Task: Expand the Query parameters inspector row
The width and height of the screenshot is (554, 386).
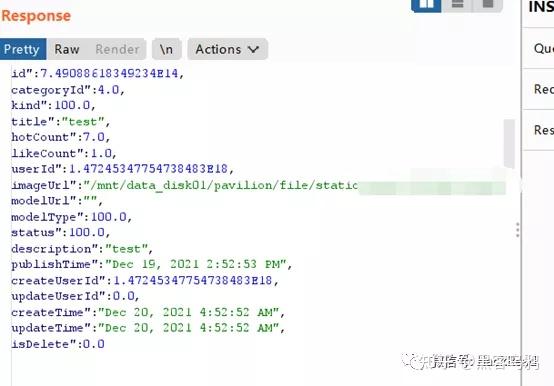Action: 538,48
